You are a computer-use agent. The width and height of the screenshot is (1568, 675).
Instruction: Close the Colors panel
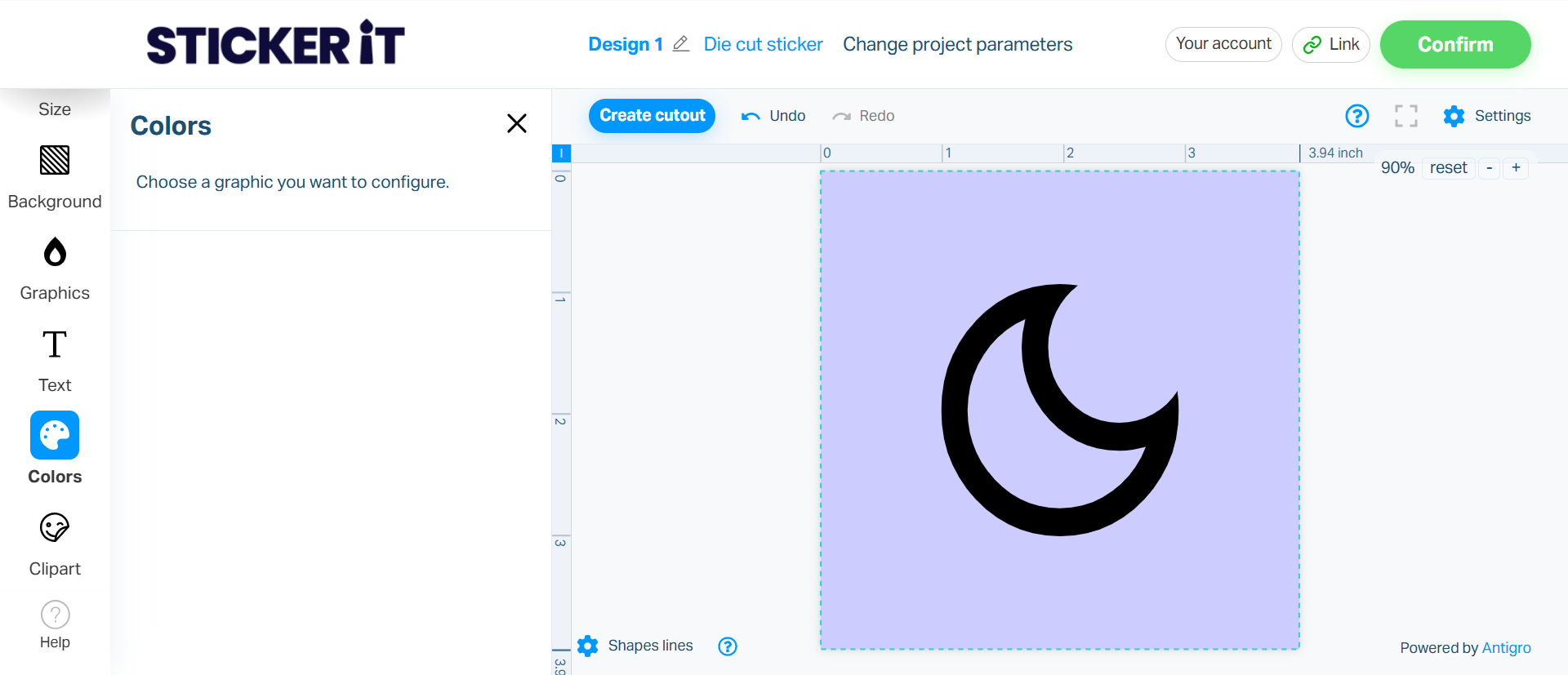pos(517,123)
